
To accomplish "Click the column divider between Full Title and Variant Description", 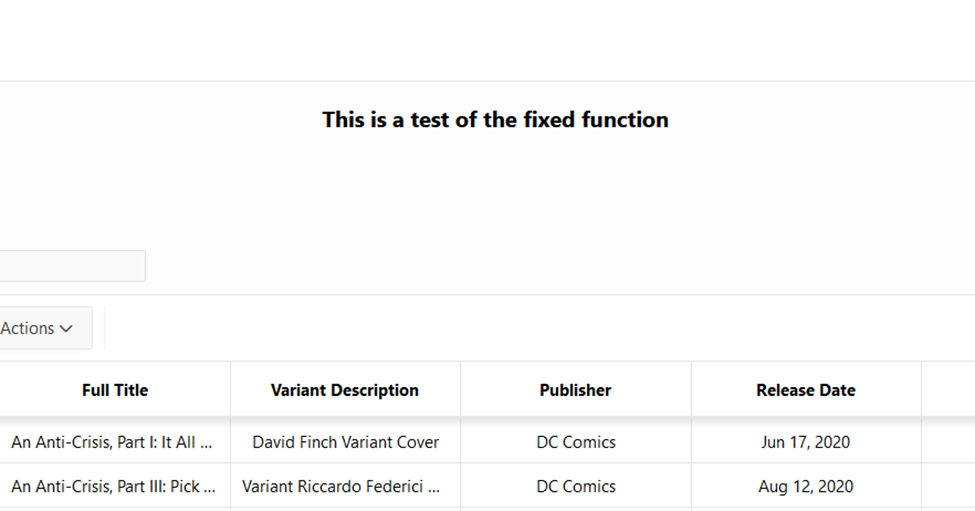I will pos(230,389).
